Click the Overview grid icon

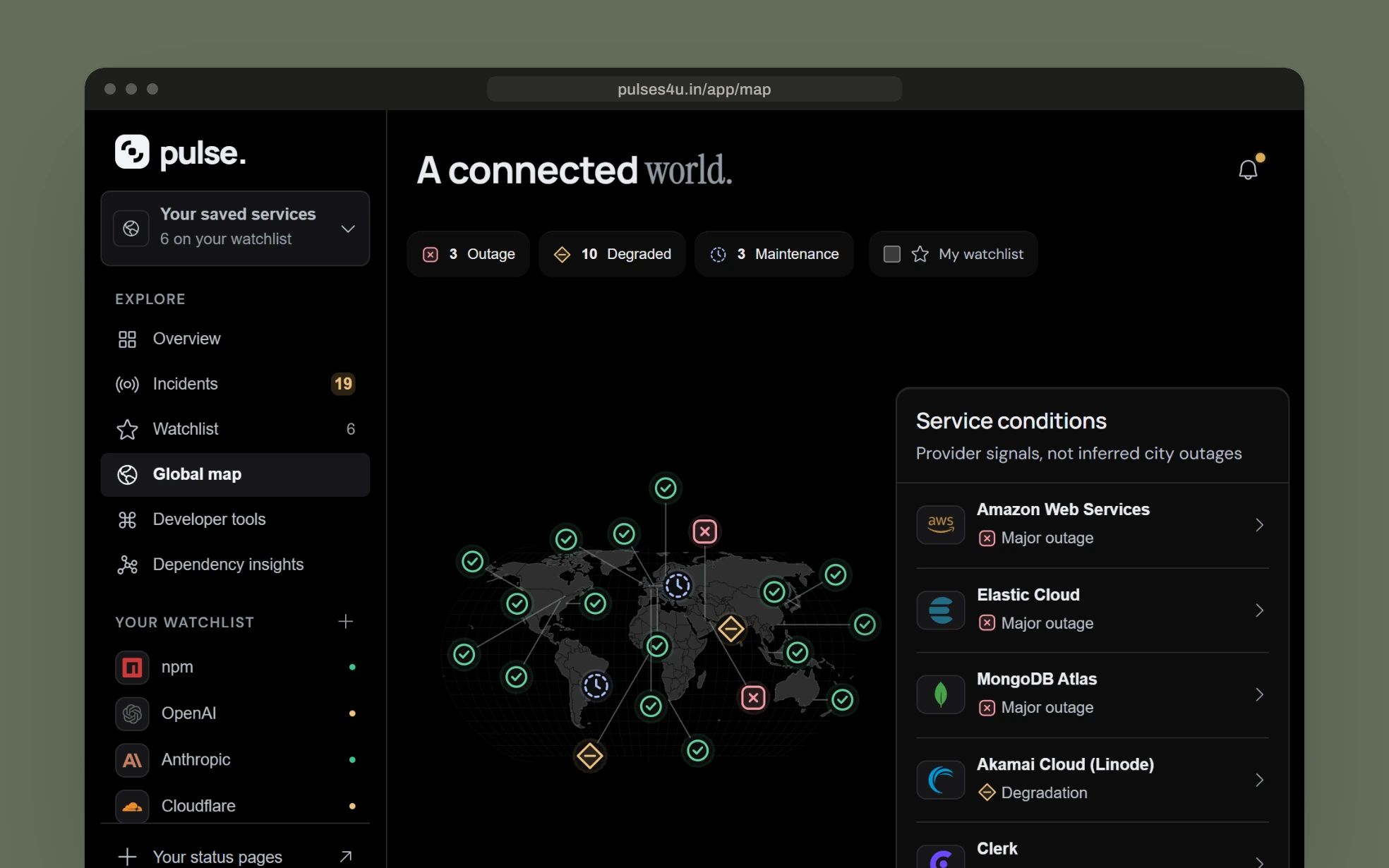click(x=127, y=339)
